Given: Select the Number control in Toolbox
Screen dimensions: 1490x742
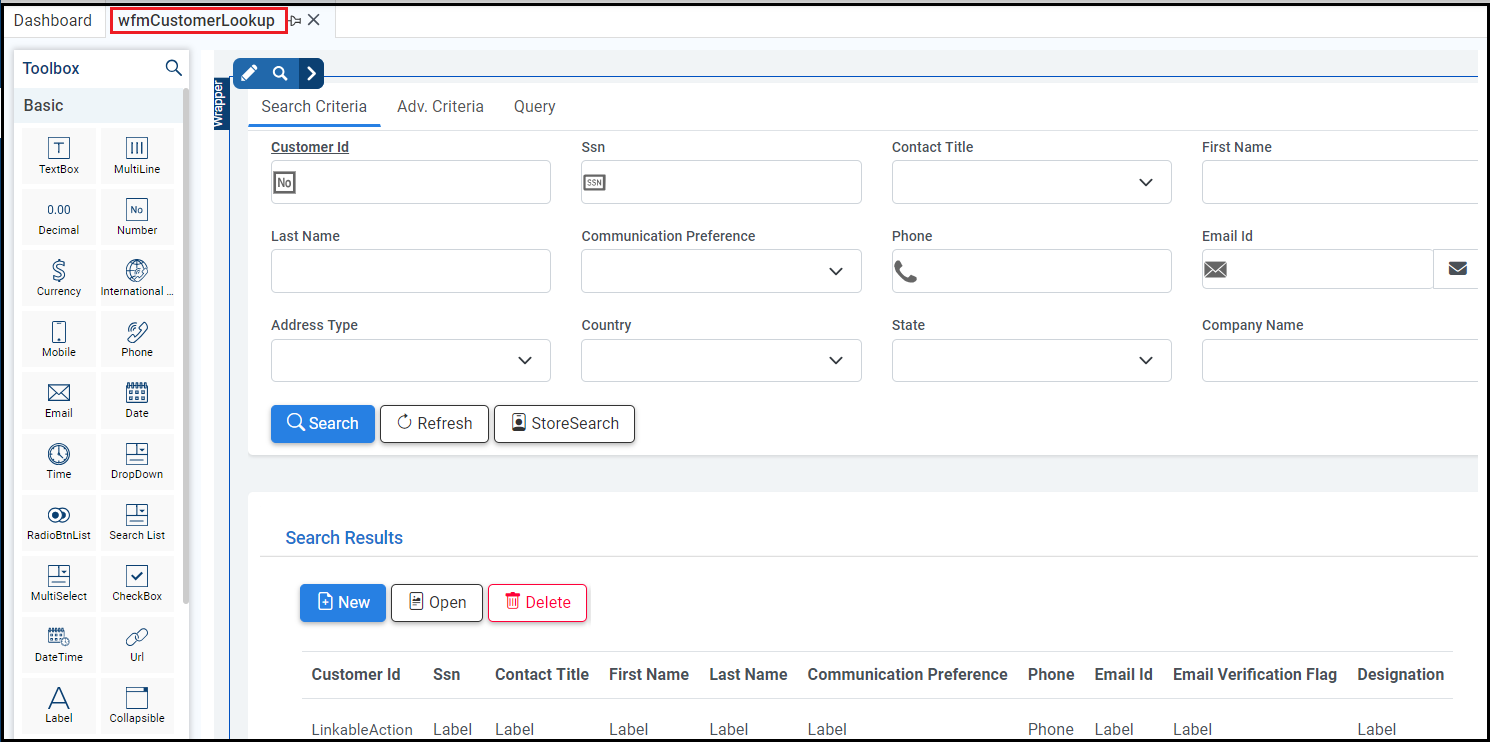Looking at the screenshot, I should click(x=137, y=217).
